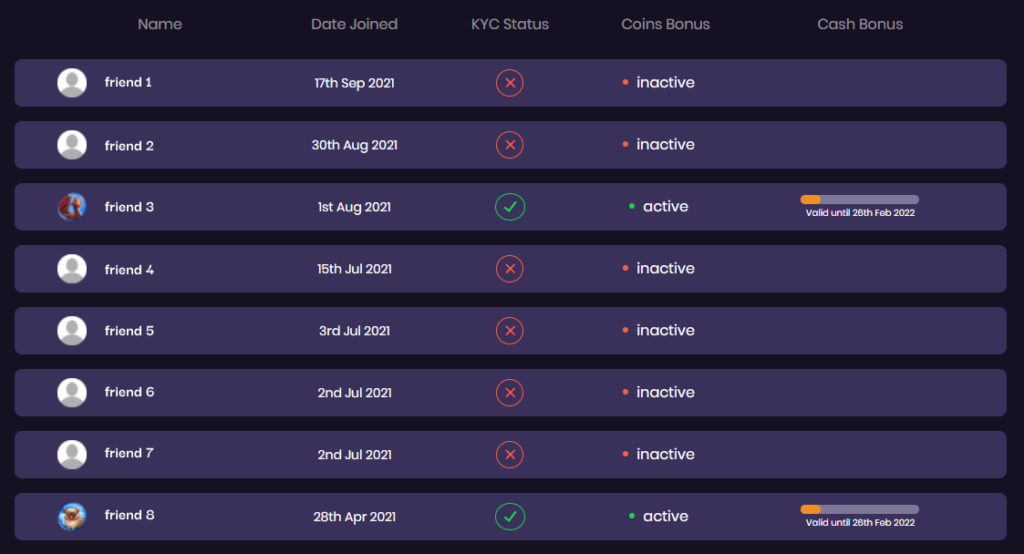Click the Coins Bonus column header
This screenshot has width=1024, height=554.
click(x=665, y=24)
